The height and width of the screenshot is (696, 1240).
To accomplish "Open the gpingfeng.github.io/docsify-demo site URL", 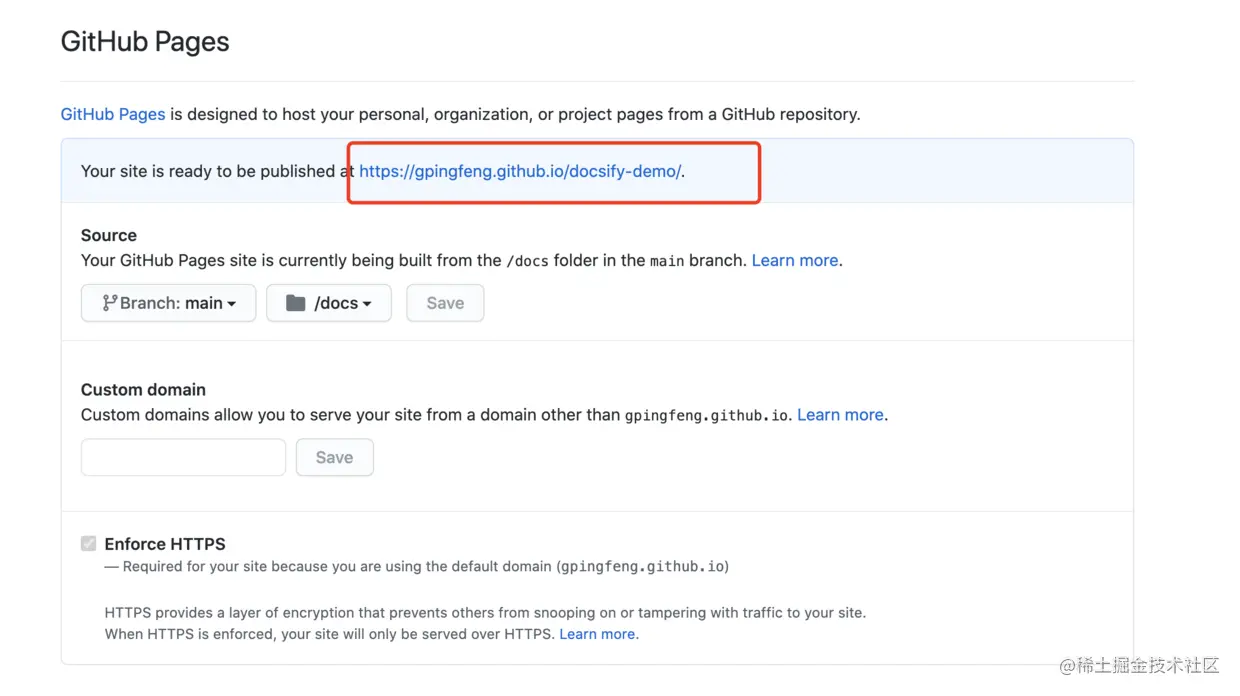I will click(x=520, y=171).
